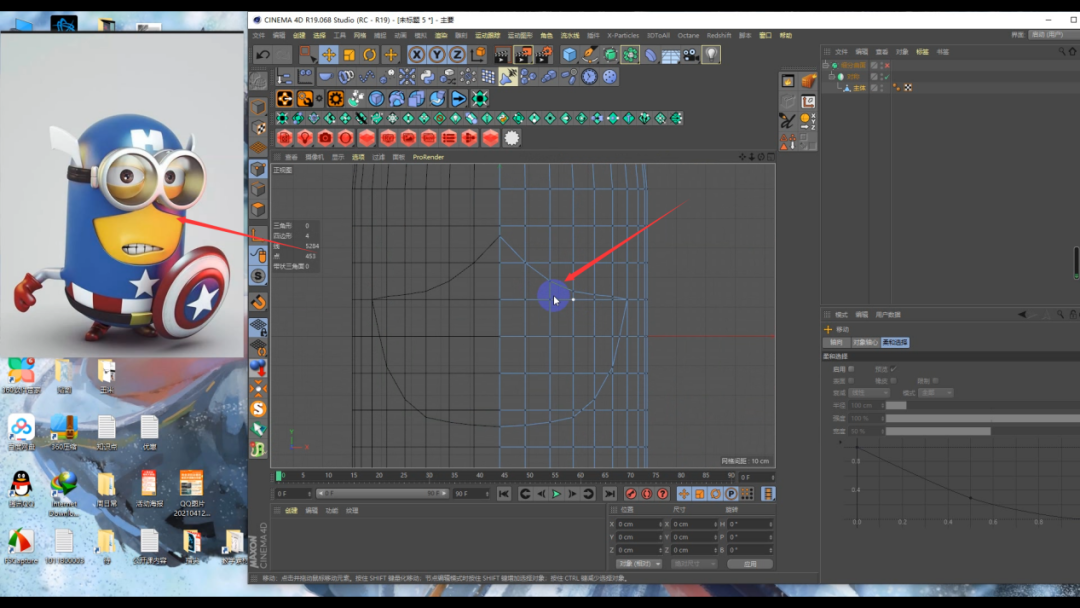The width and height of the screenshot is (1080, 608).
Task: Switch to the 对象轴心 tab
Action: click(865, 342)
